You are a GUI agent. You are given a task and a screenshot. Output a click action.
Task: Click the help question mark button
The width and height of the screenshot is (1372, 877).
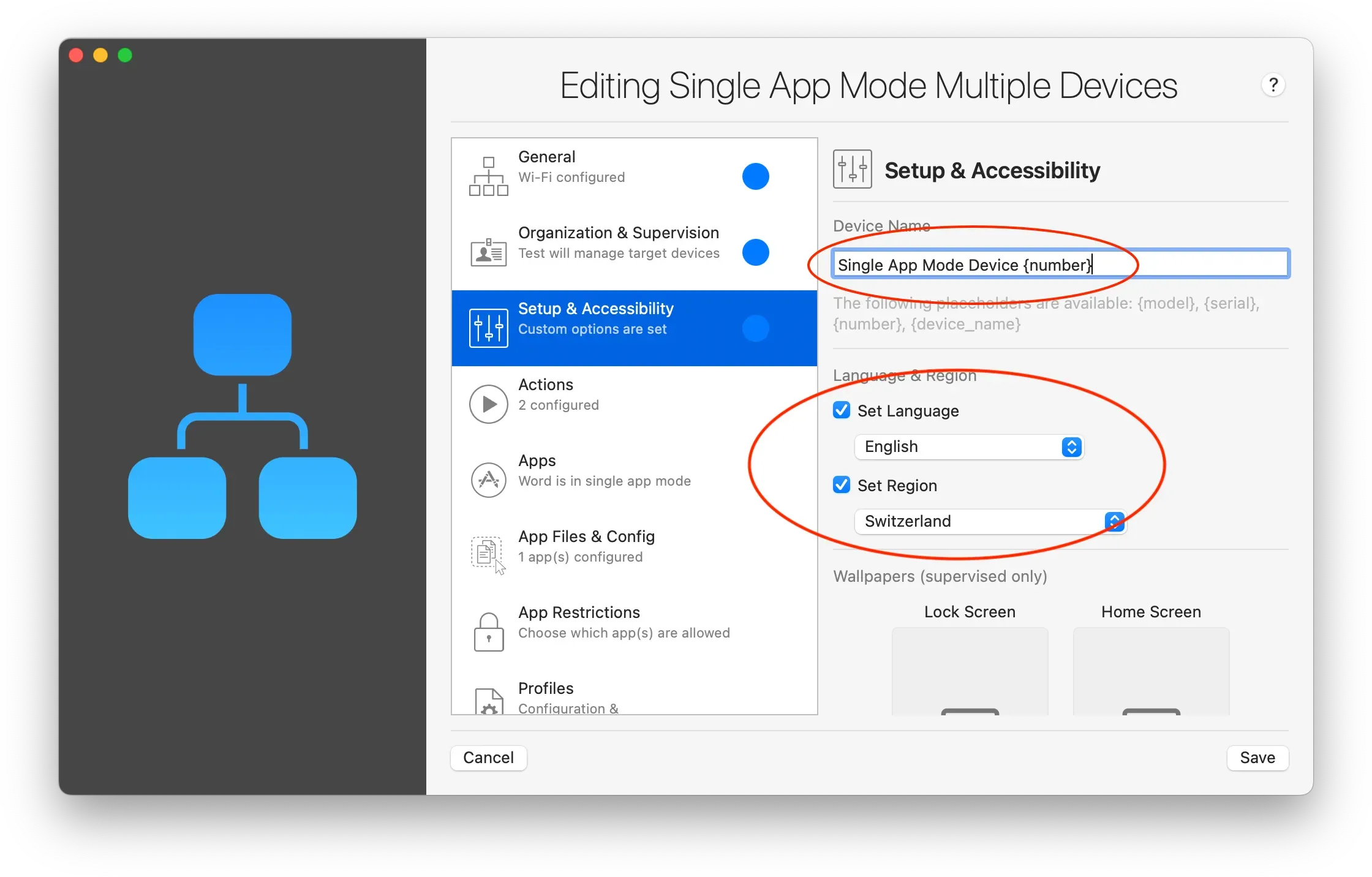pos(1273,85)
